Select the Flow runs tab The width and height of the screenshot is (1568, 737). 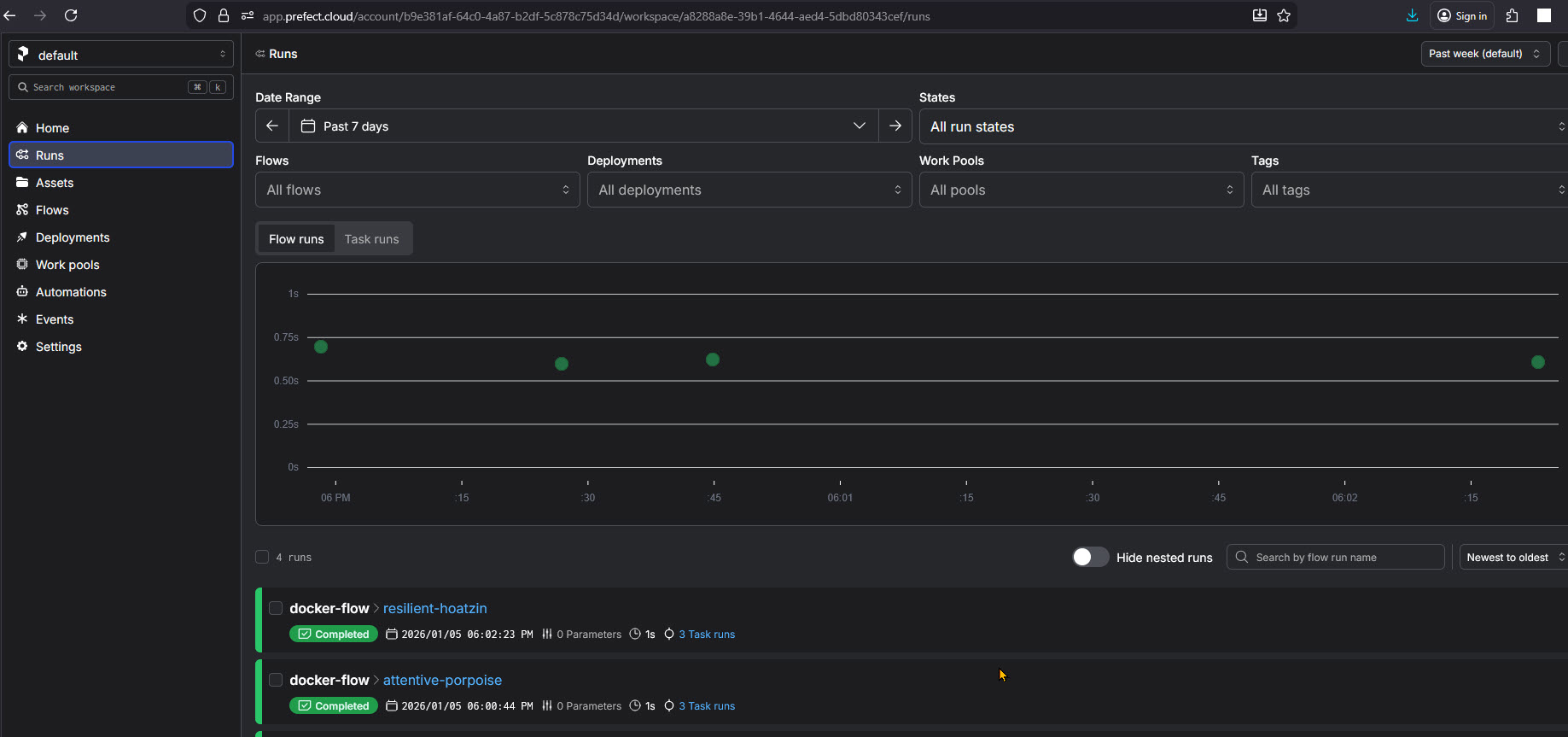[x=296, y=239]
